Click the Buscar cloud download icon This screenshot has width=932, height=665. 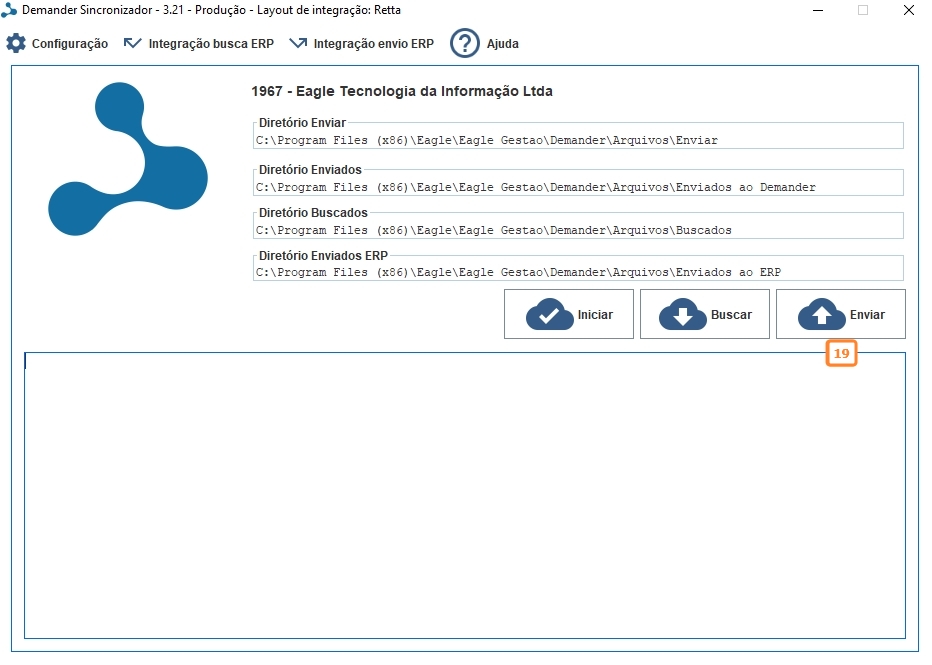click(x=682, y=314)
